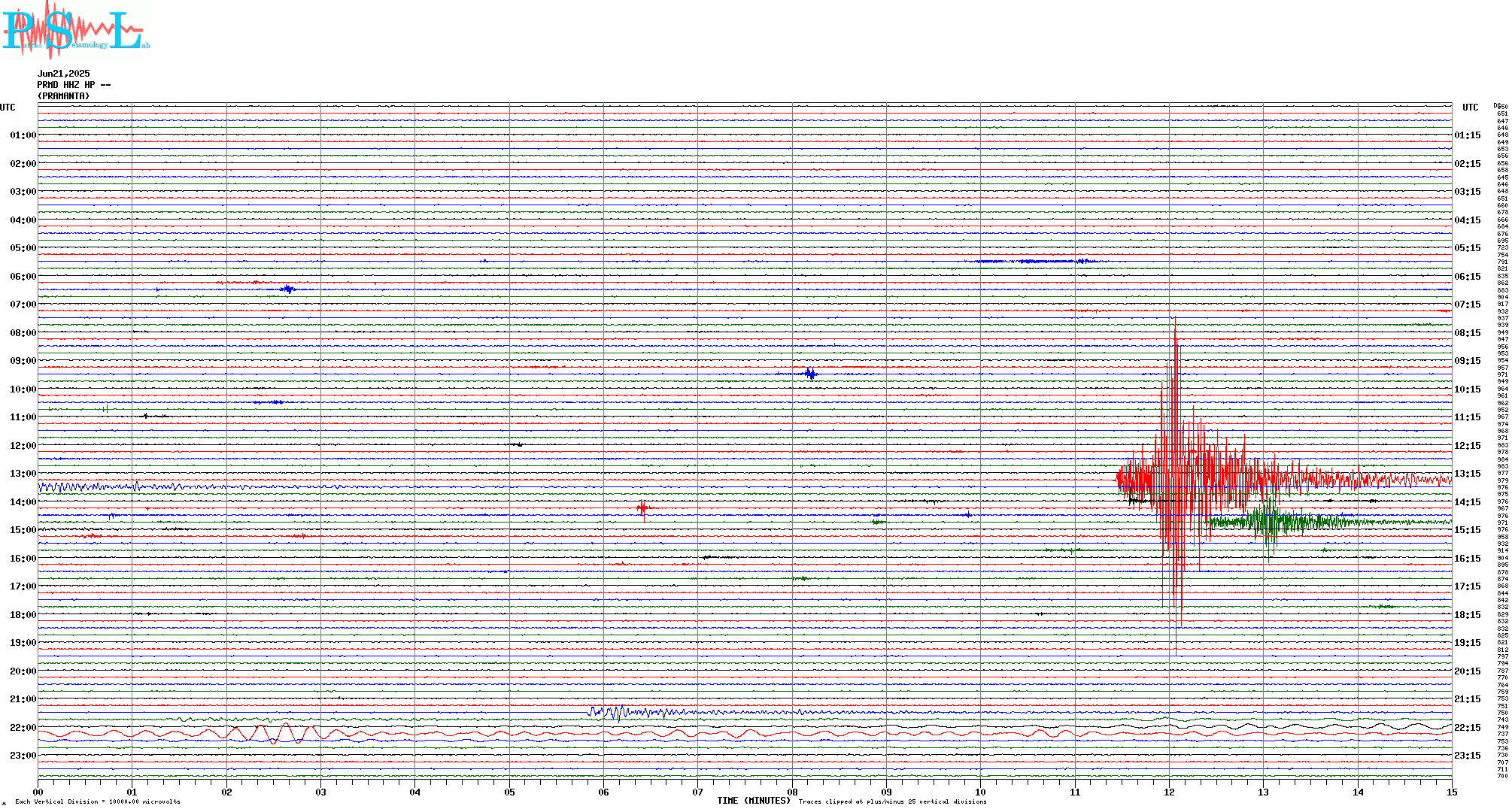Click the left hour label '03:00'
Image resolution: width=1512 pixels, height=812 pixels.
pyautogui.click(x=23, y=192)
